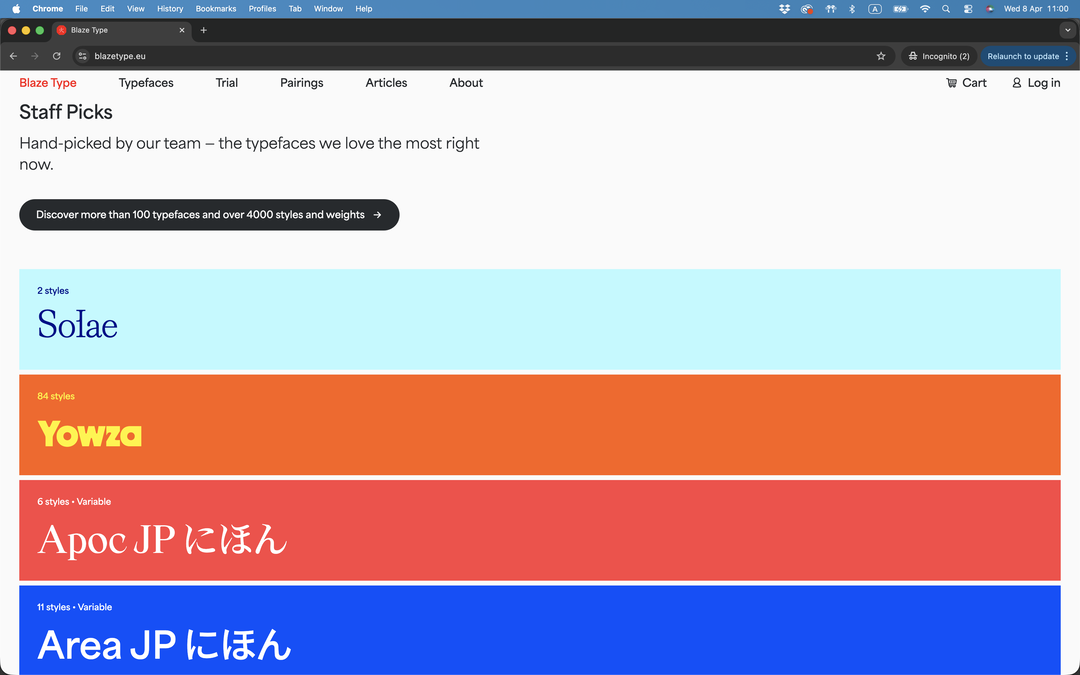Open the Wi-Fi status menu

(x=925, y=9)
